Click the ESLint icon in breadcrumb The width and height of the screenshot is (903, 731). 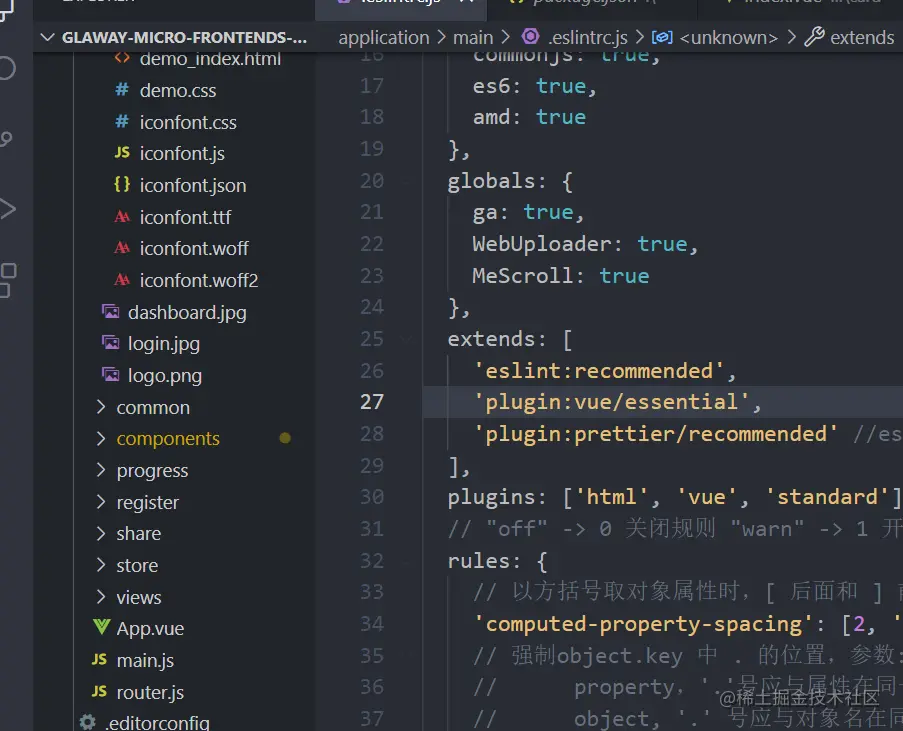(x=530, y=37)
